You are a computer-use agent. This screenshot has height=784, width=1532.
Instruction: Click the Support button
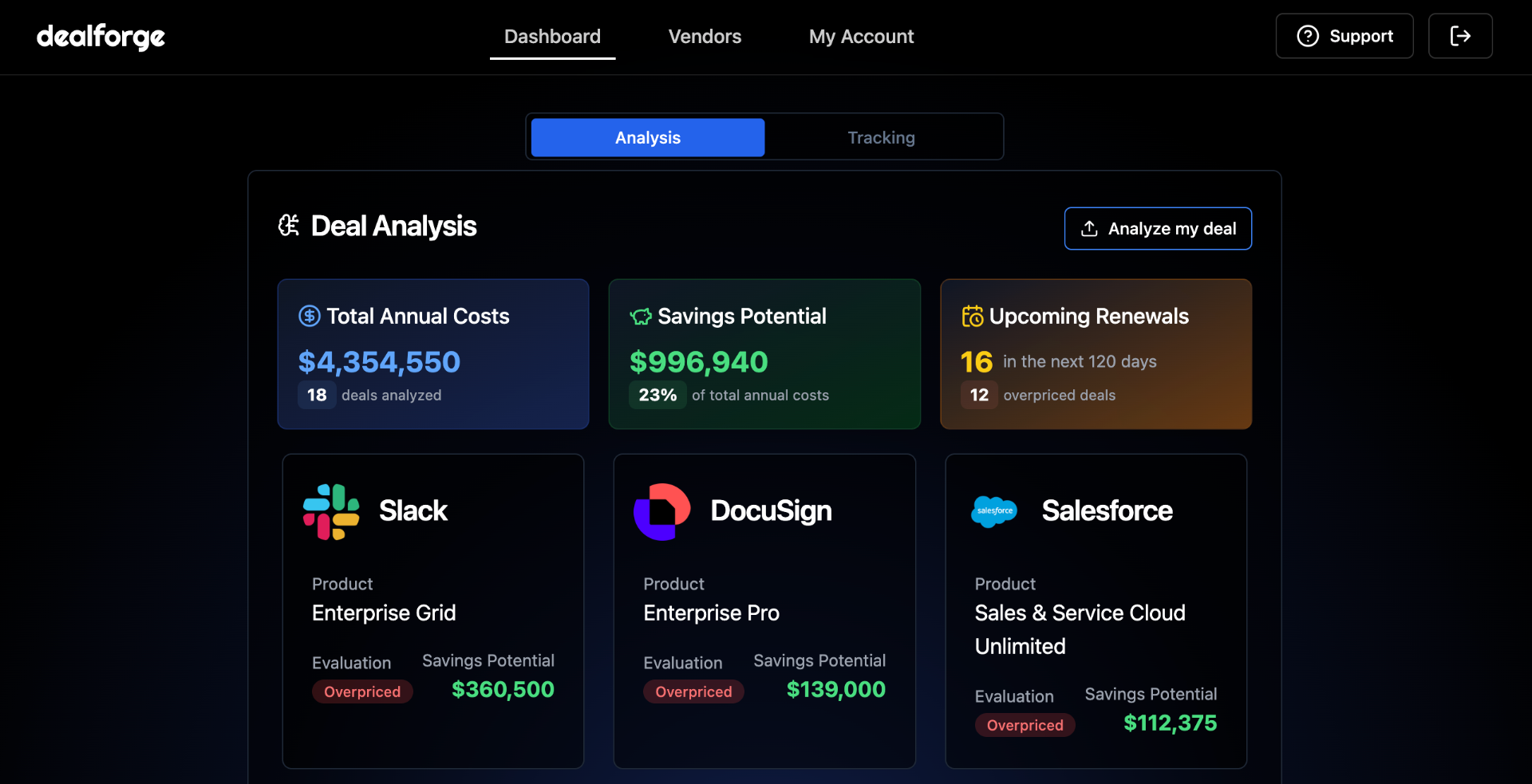click(x=1344, y=36)
